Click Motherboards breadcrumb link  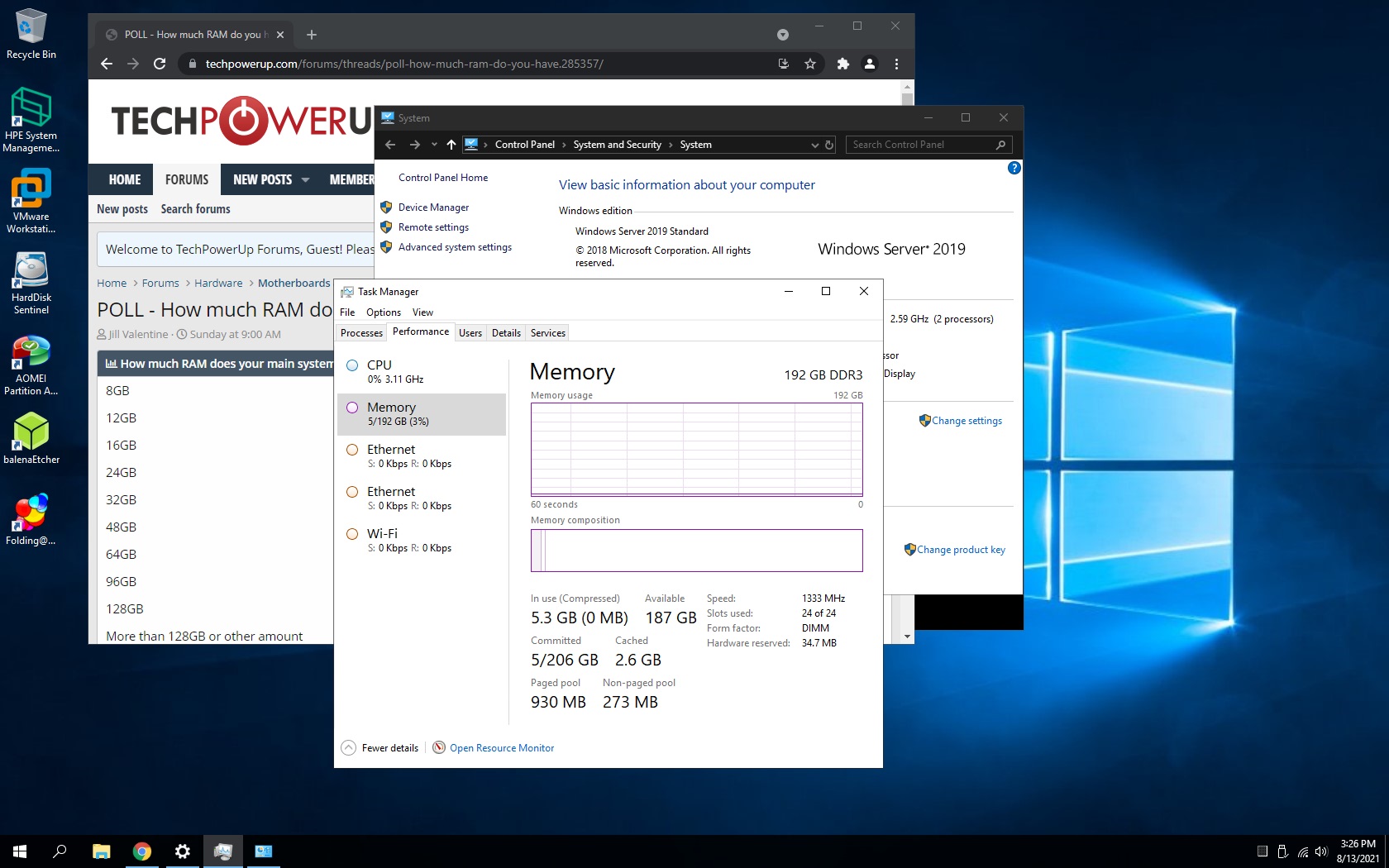pos(294,283)
